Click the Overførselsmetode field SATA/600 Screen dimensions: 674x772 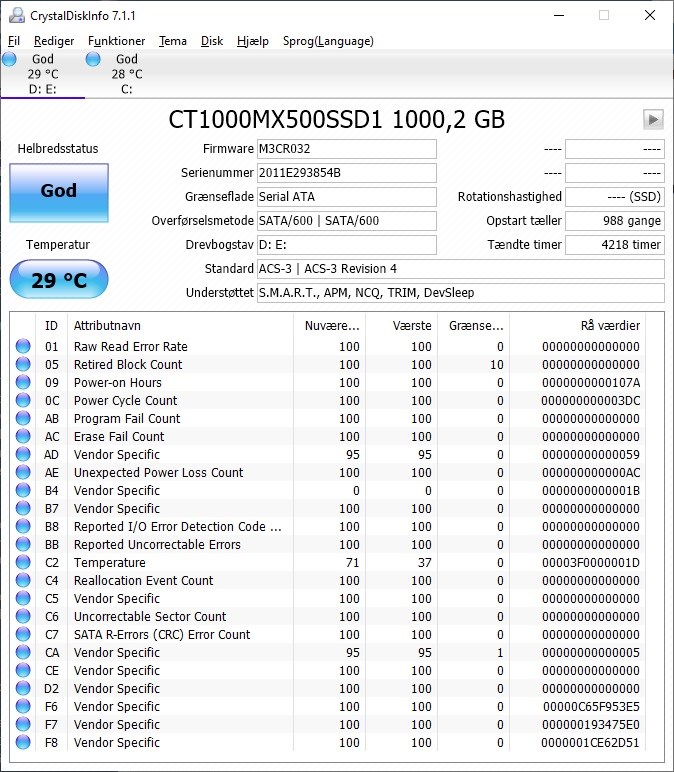click(347, 221)
